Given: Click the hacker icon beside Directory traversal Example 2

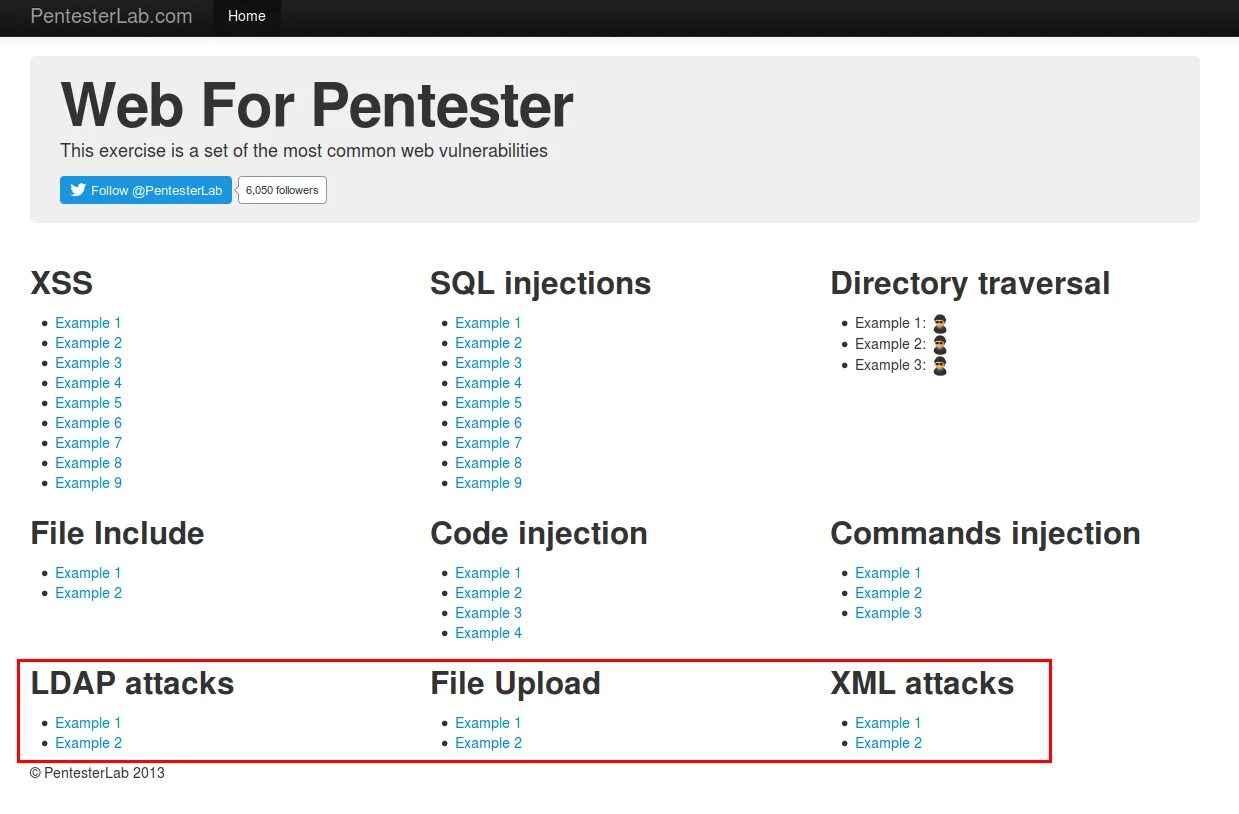Looking at the screenshot, I should tap(939, 345).
